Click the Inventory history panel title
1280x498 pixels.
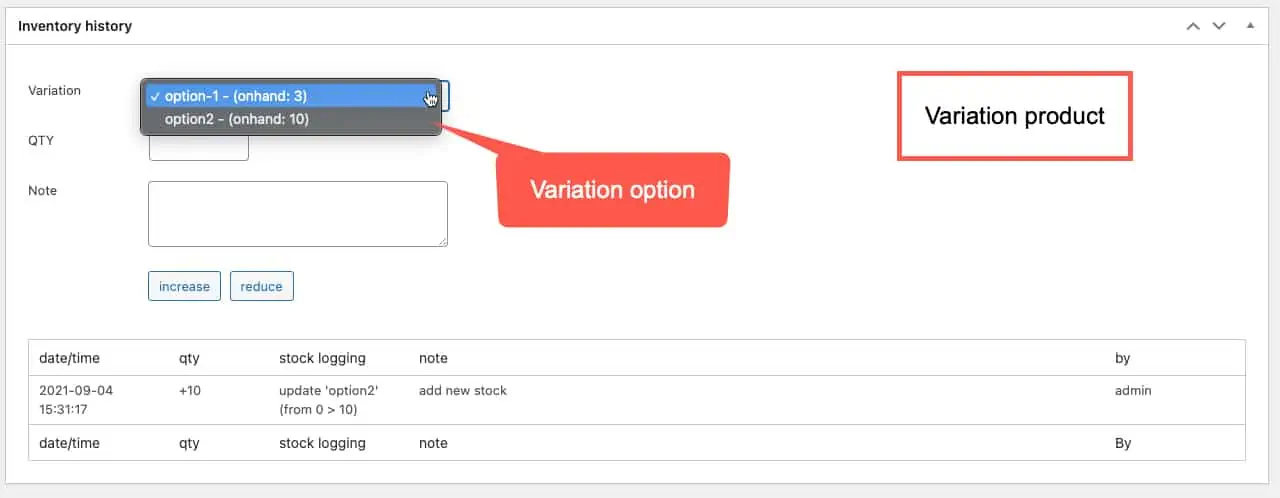(x=75, y=26)
